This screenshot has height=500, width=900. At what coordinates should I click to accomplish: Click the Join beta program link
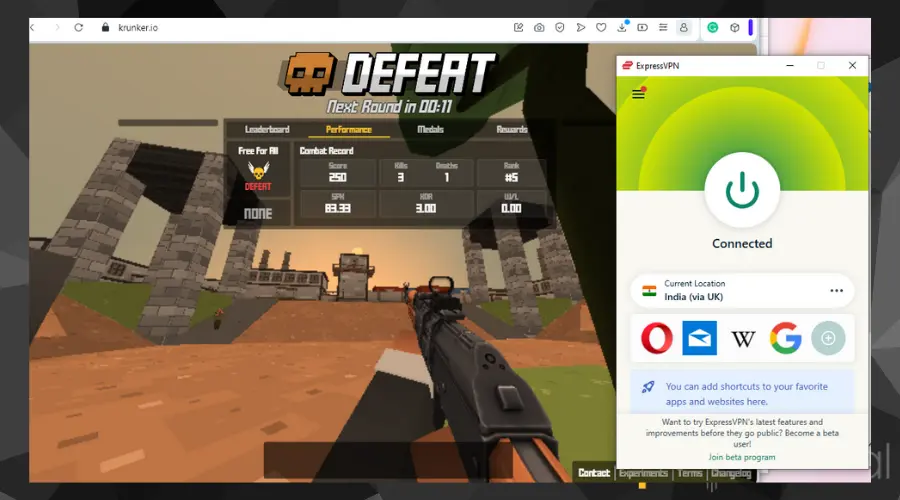tap(741, 457)
